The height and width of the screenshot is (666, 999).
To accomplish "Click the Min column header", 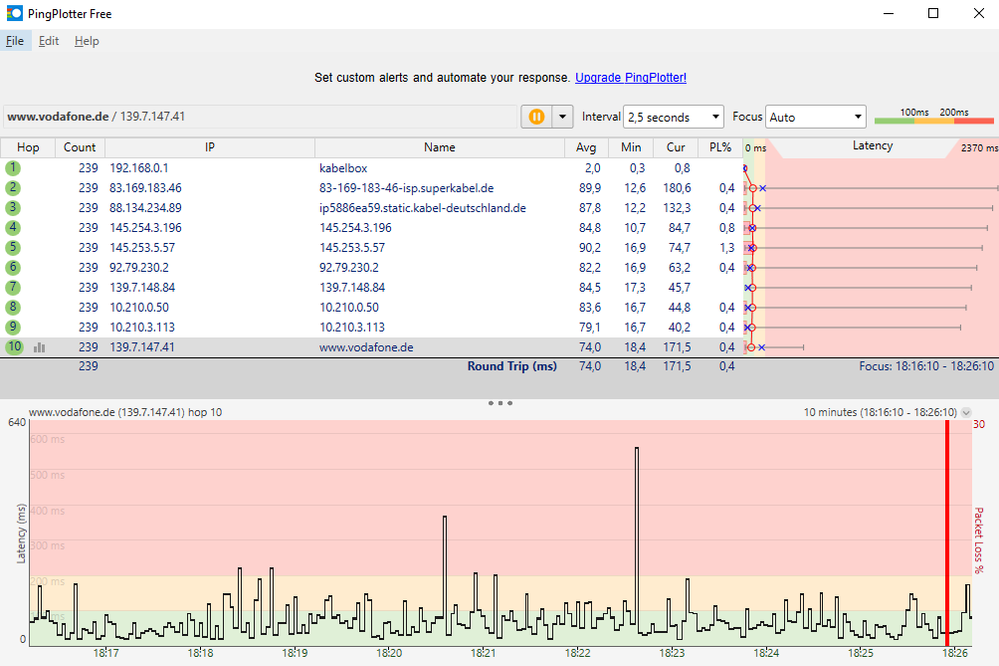I will pos(631,147).
